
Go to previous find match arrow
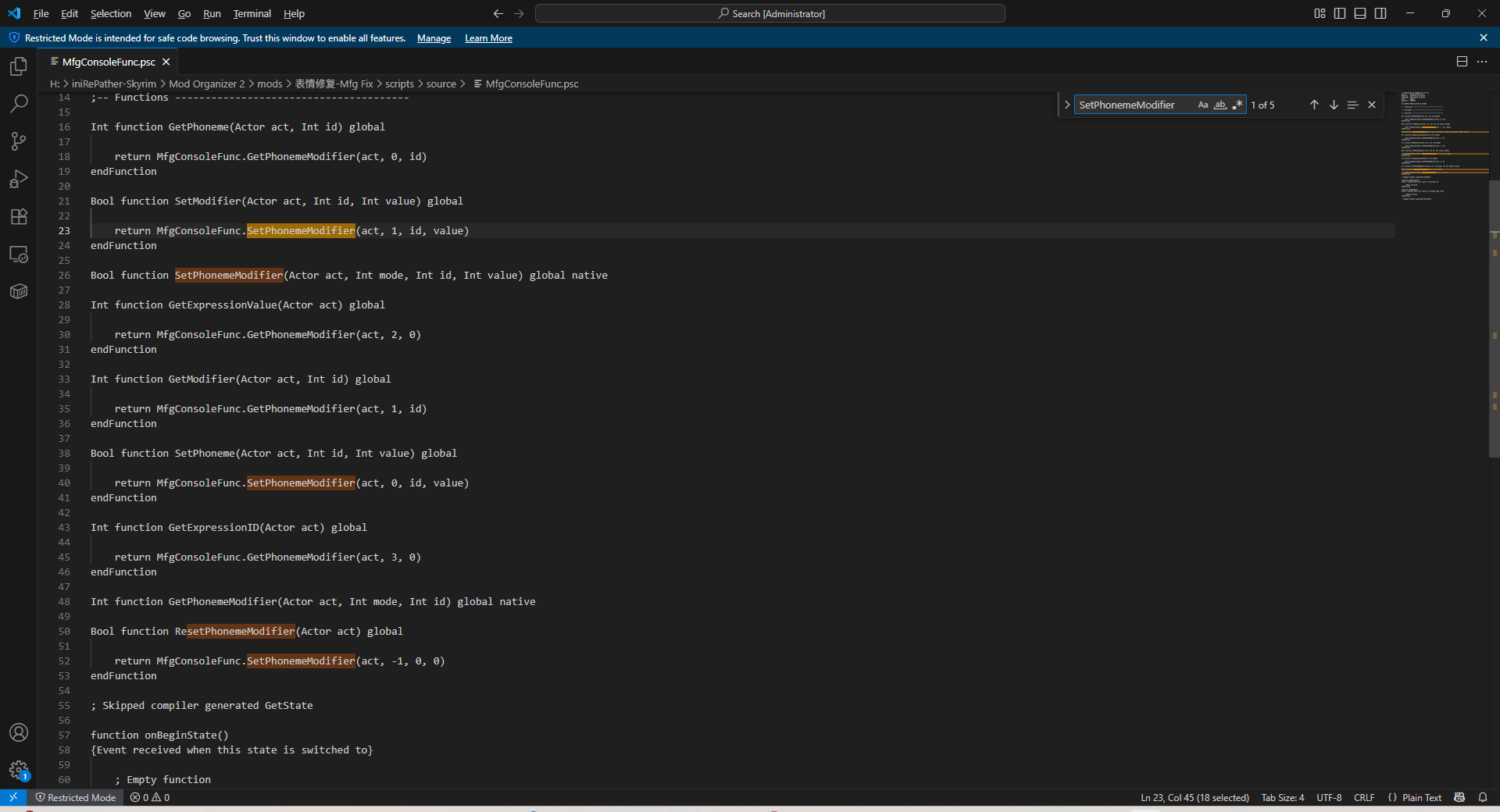tap(1314, 105)
